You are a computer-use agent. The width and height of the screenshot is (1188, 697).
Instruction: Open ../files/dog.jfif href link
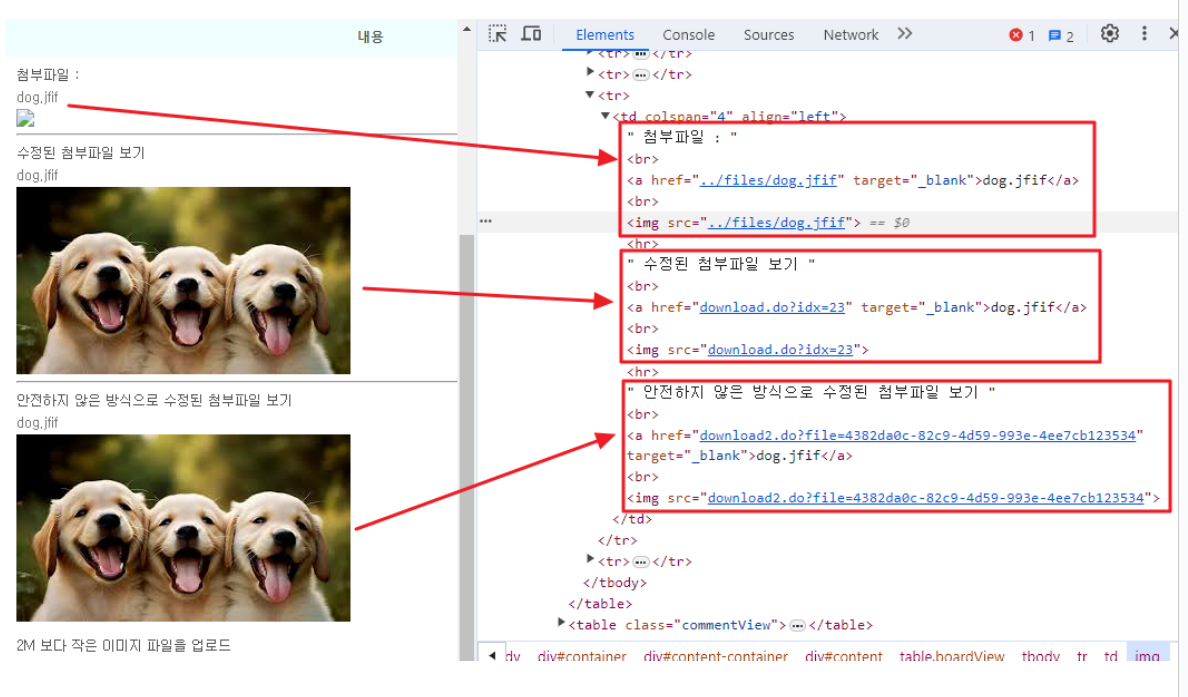[x=768, y=180]
